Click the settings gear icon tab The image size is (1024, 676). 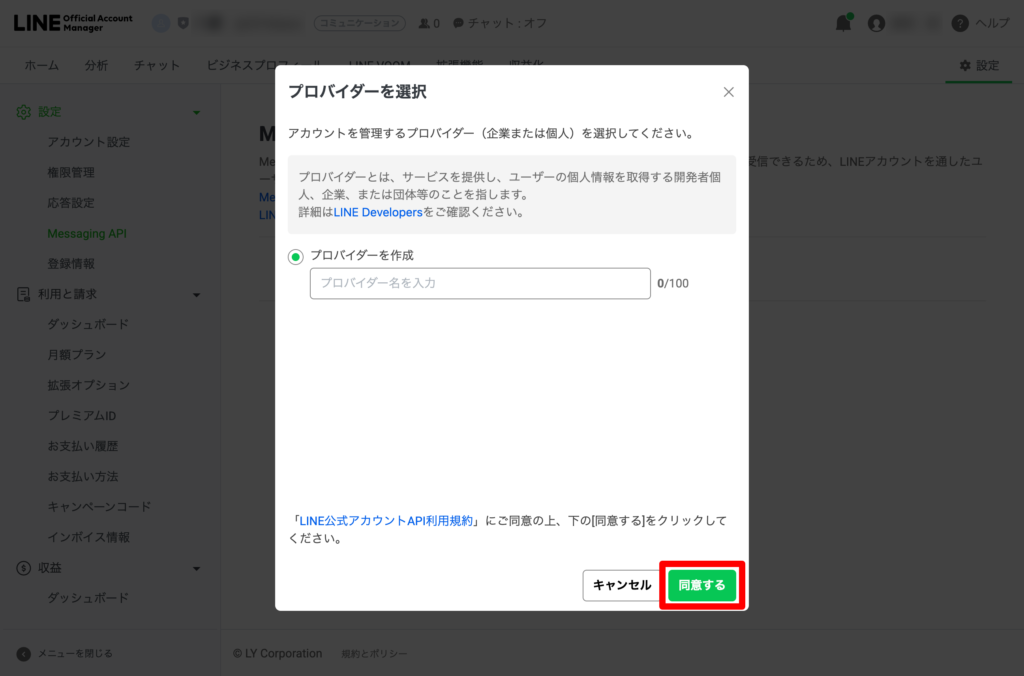[x=965, y=65]
